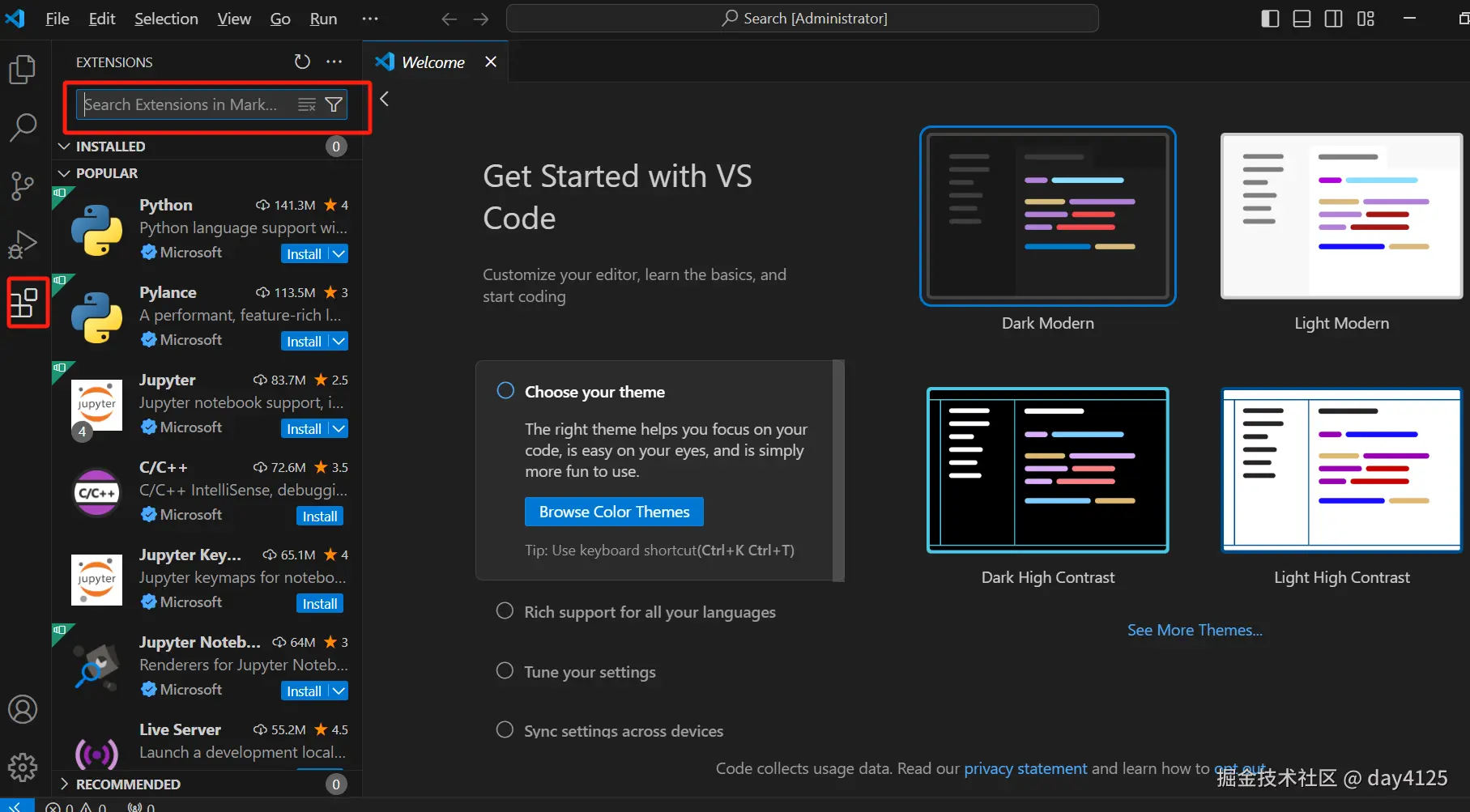
Task: Install the C/C++ extension
Action: coord(320,516)
